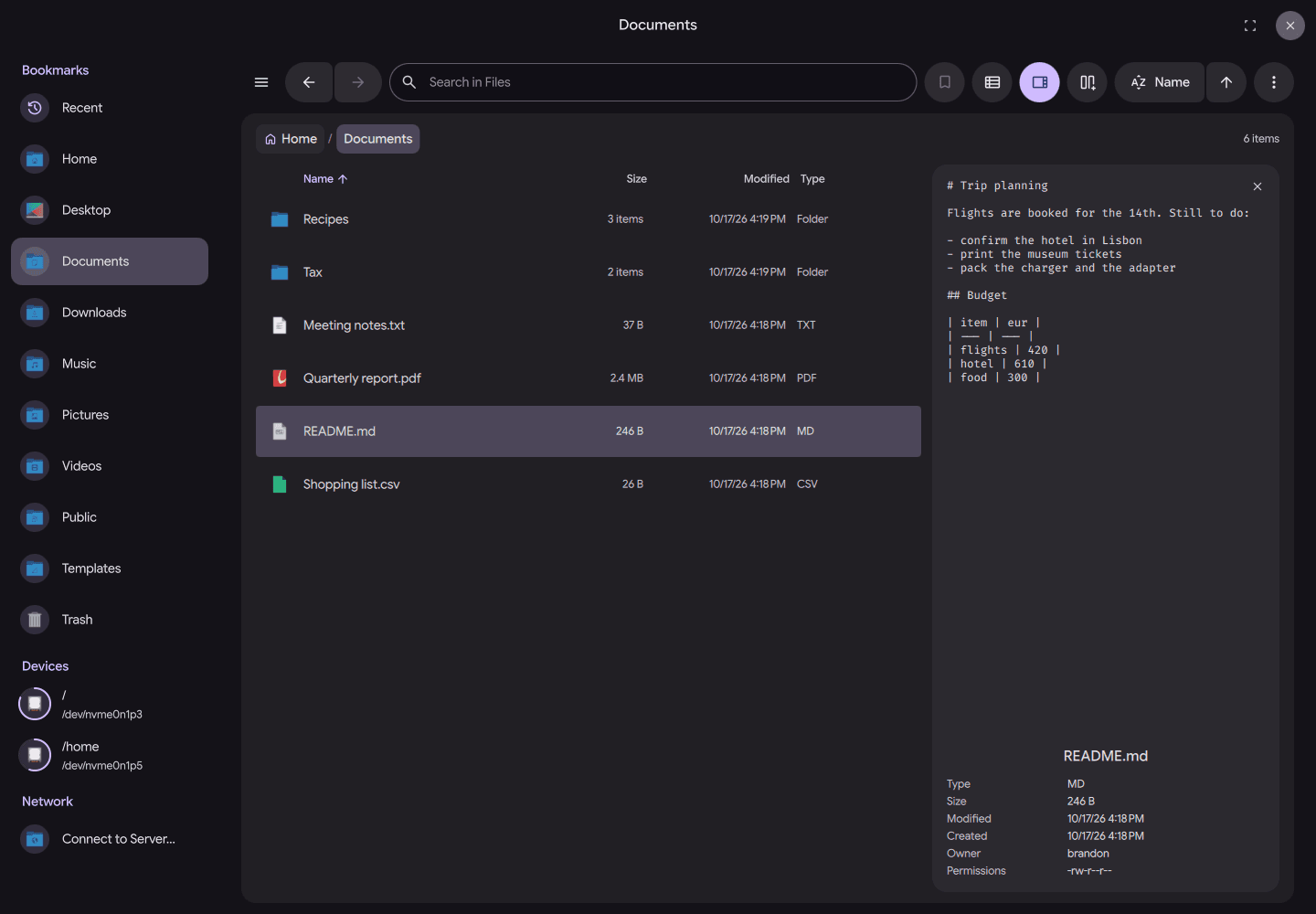Open Recent in the sidebar
This screenshot has height=914, width=1316.
coord(110,108)
